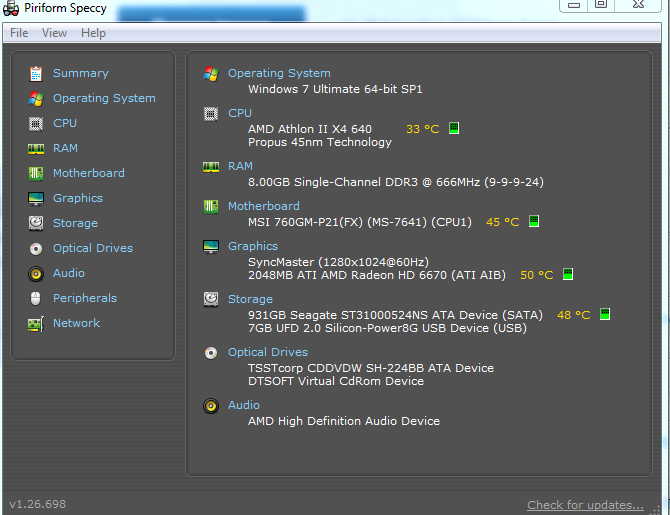Click green temperature indicator next to graphics 50 °C
The width and height of the screenshot is (670, 515).
pos(568,274)
